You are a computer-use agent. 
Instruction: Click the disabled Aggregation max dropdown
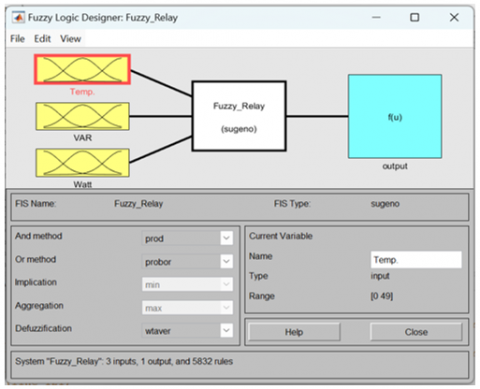[x=187, y=308]
